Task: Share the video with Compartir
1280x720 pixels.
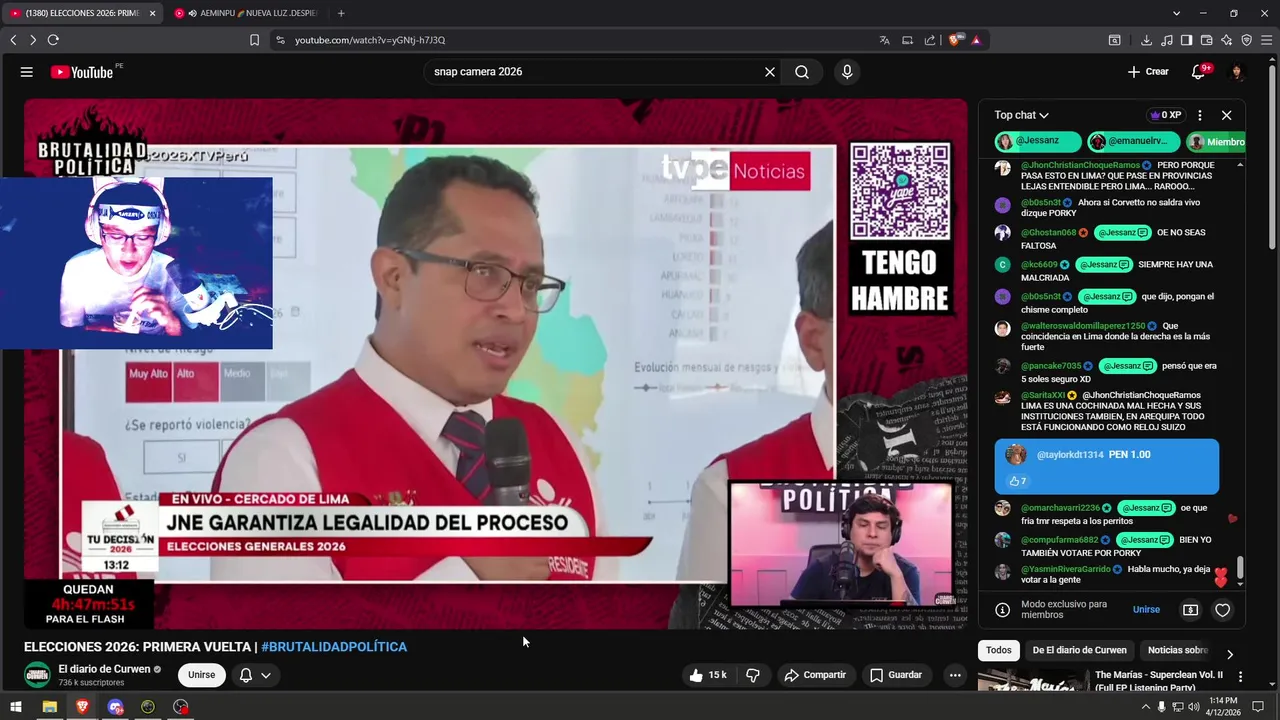Action: 815,675
